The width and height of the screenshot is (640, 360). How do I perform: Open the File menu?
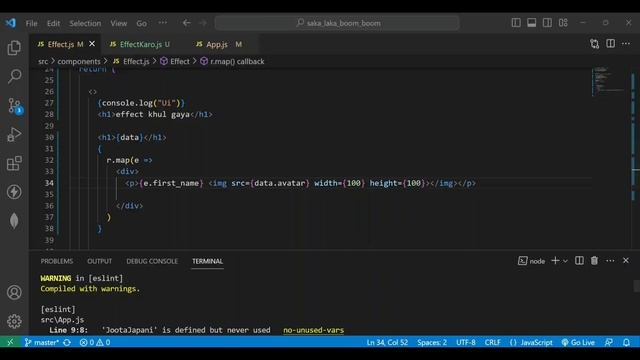31,23
